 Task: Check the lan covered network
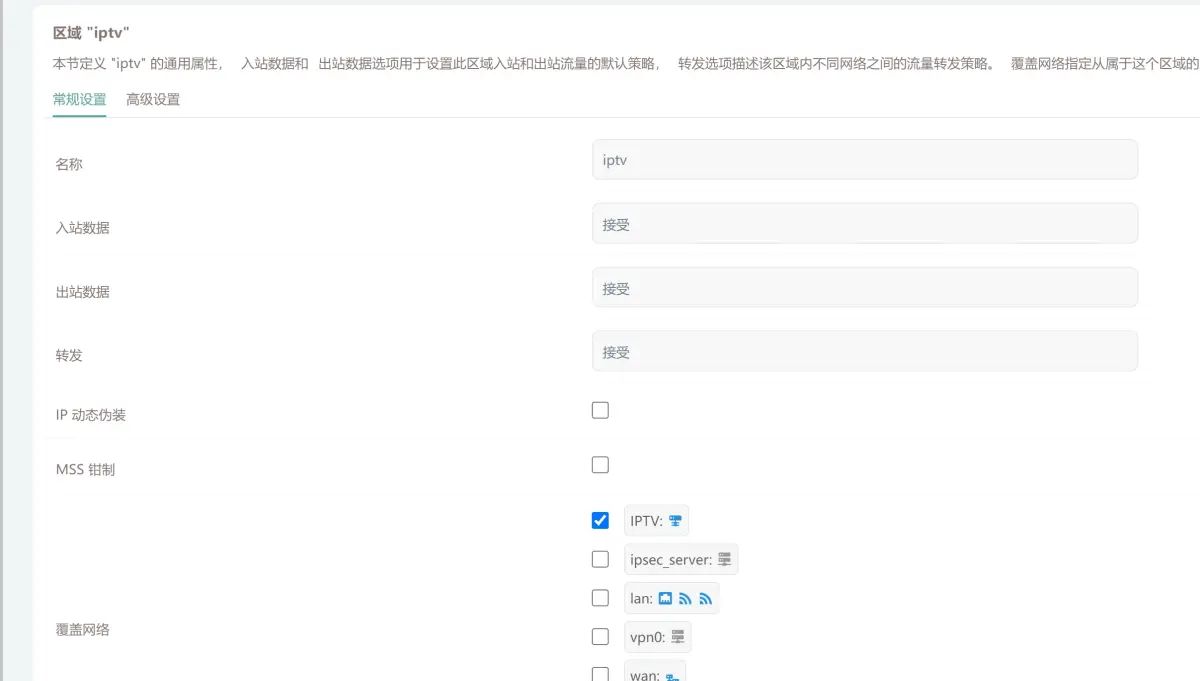click(x=600, y=597)
